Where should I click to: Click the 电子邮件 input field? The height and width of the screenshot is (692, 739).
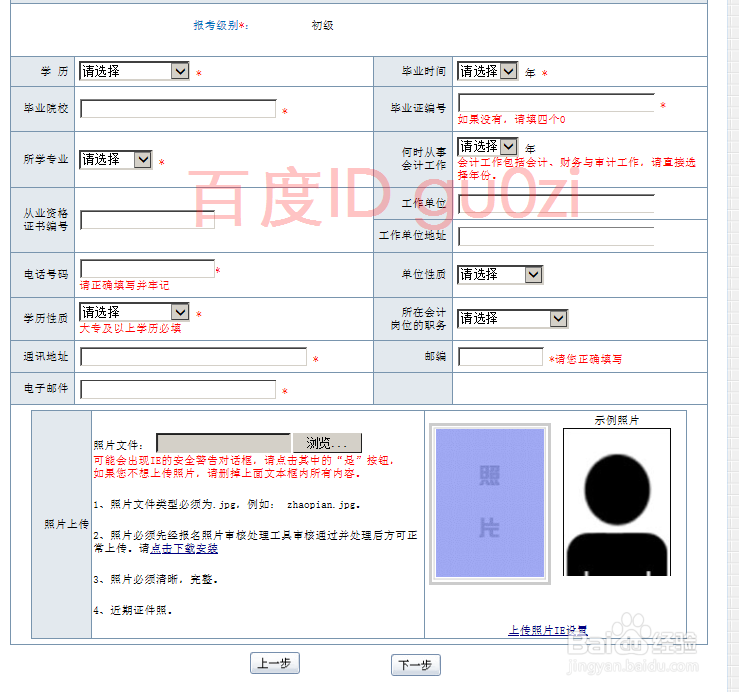coord(178,389)
